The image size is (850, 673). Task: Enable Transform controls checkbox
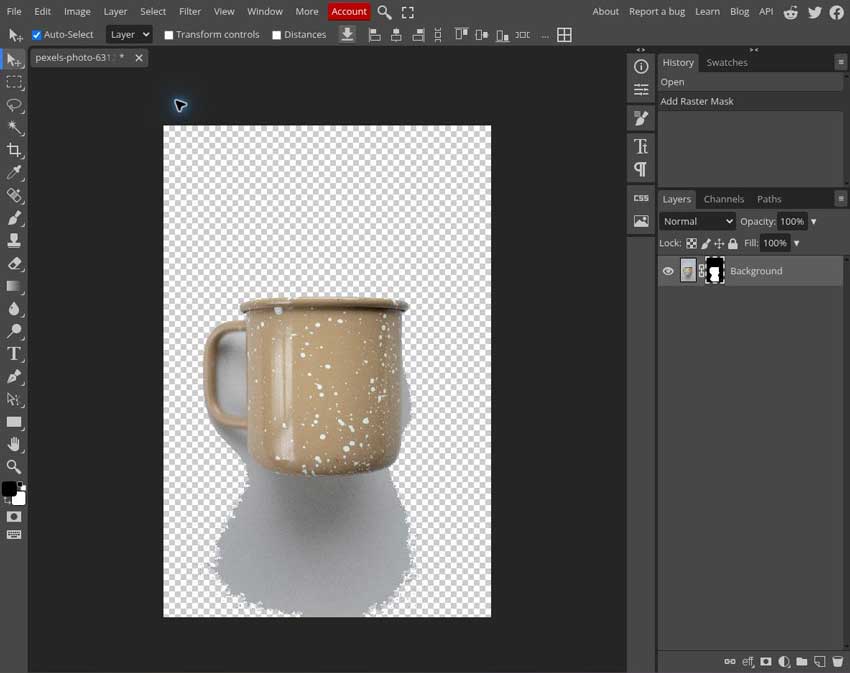(x=169, y=35)
